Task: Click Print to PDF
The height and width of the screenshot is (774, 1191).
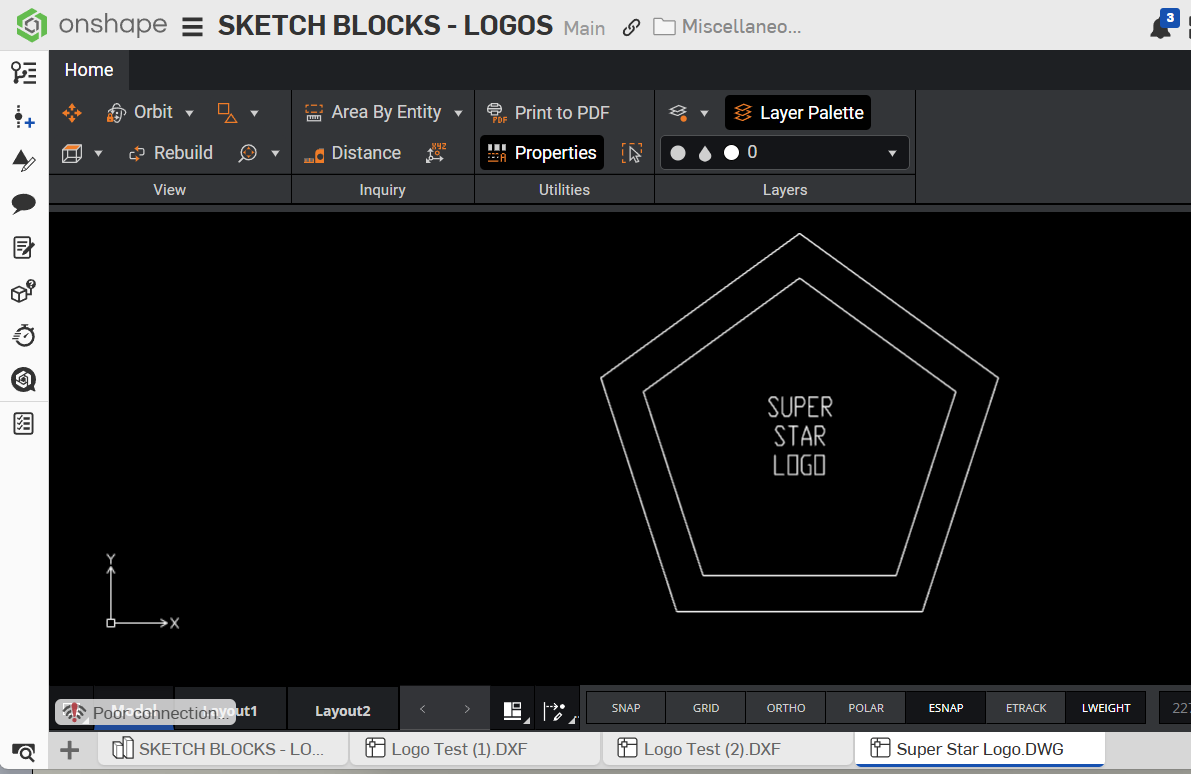Action: (548, 113)
